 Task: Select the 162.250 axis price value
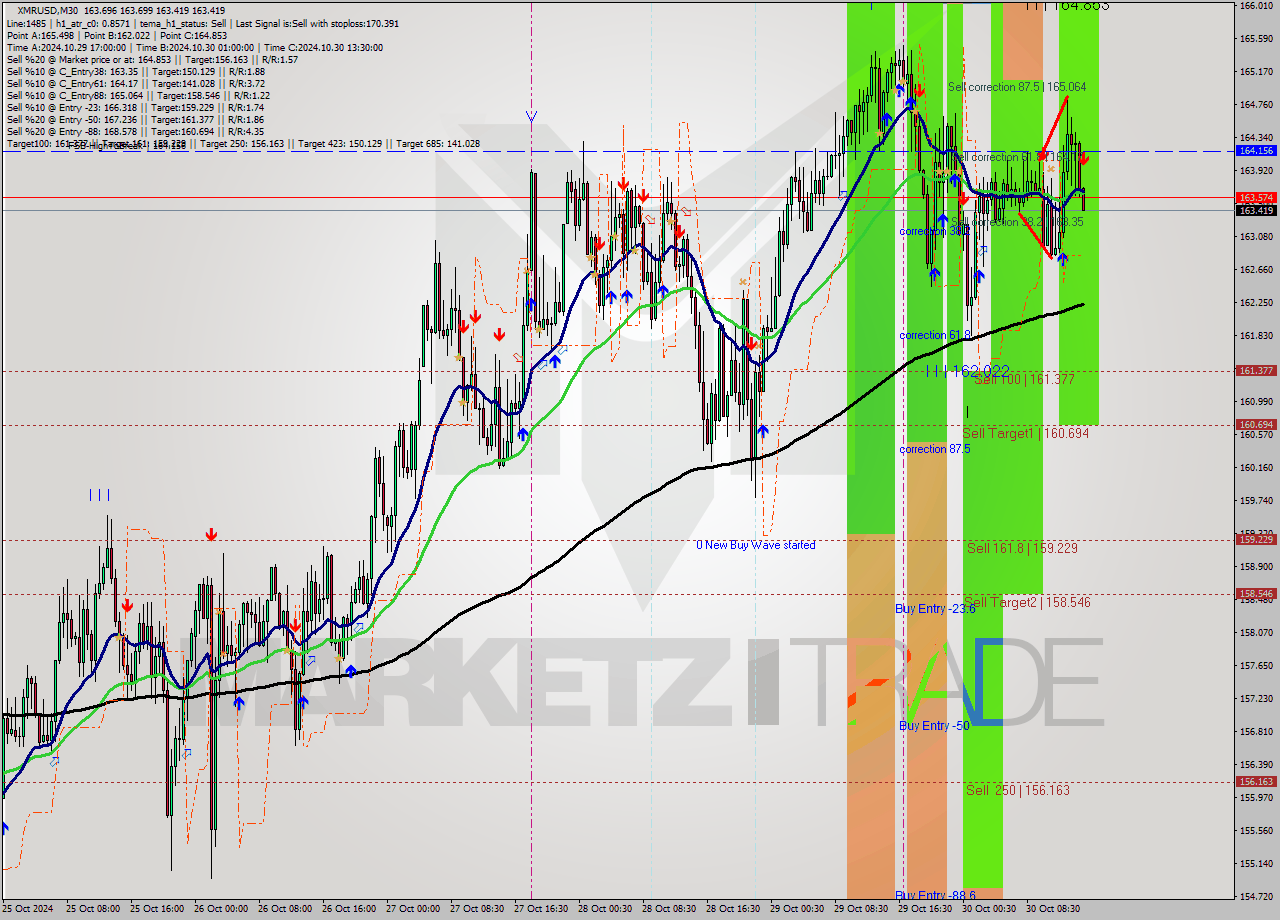click(1256, 303)
